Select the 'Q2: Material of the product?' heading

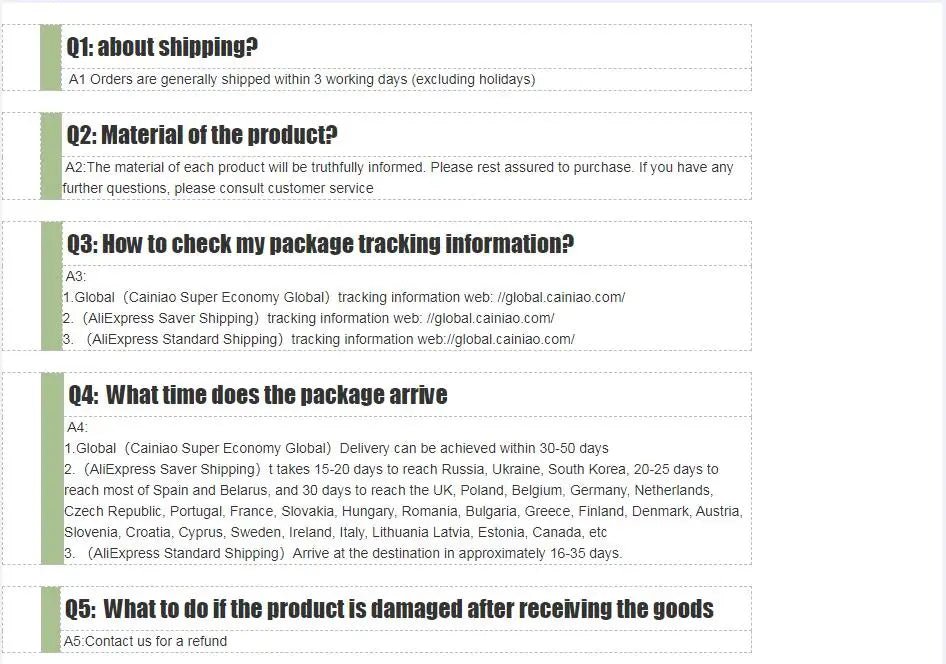click(x=202, y=135)
